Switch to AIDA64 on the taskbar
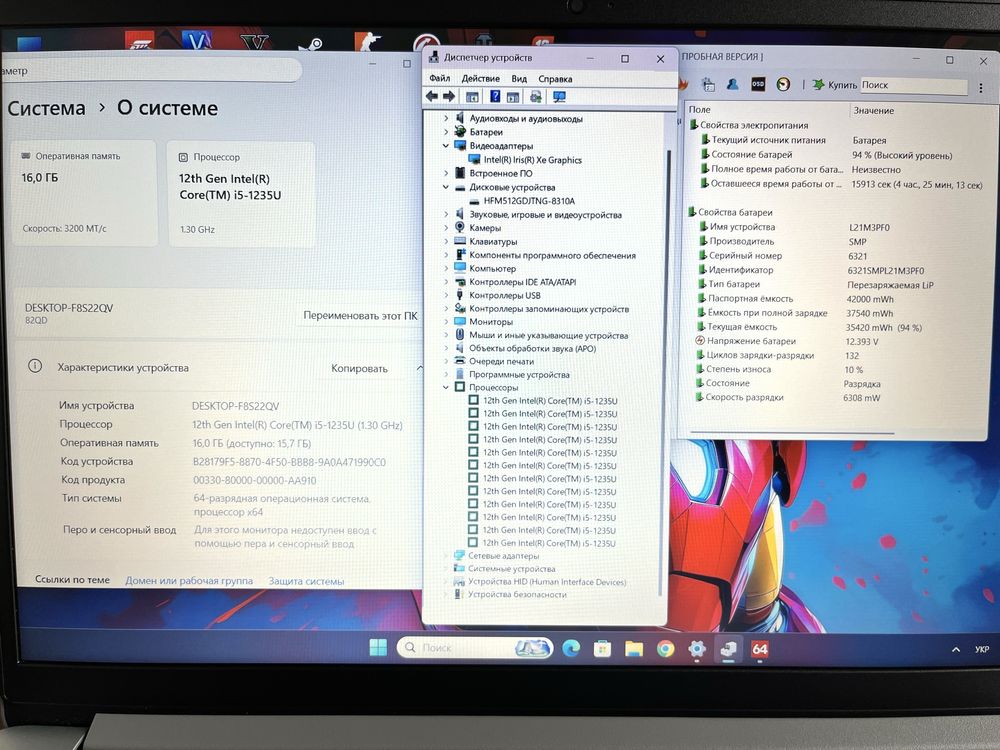 (x=760, y=649)
